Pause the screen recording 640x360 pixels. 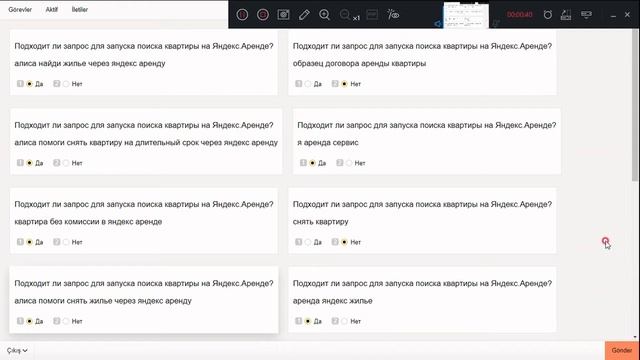(242, 15)
